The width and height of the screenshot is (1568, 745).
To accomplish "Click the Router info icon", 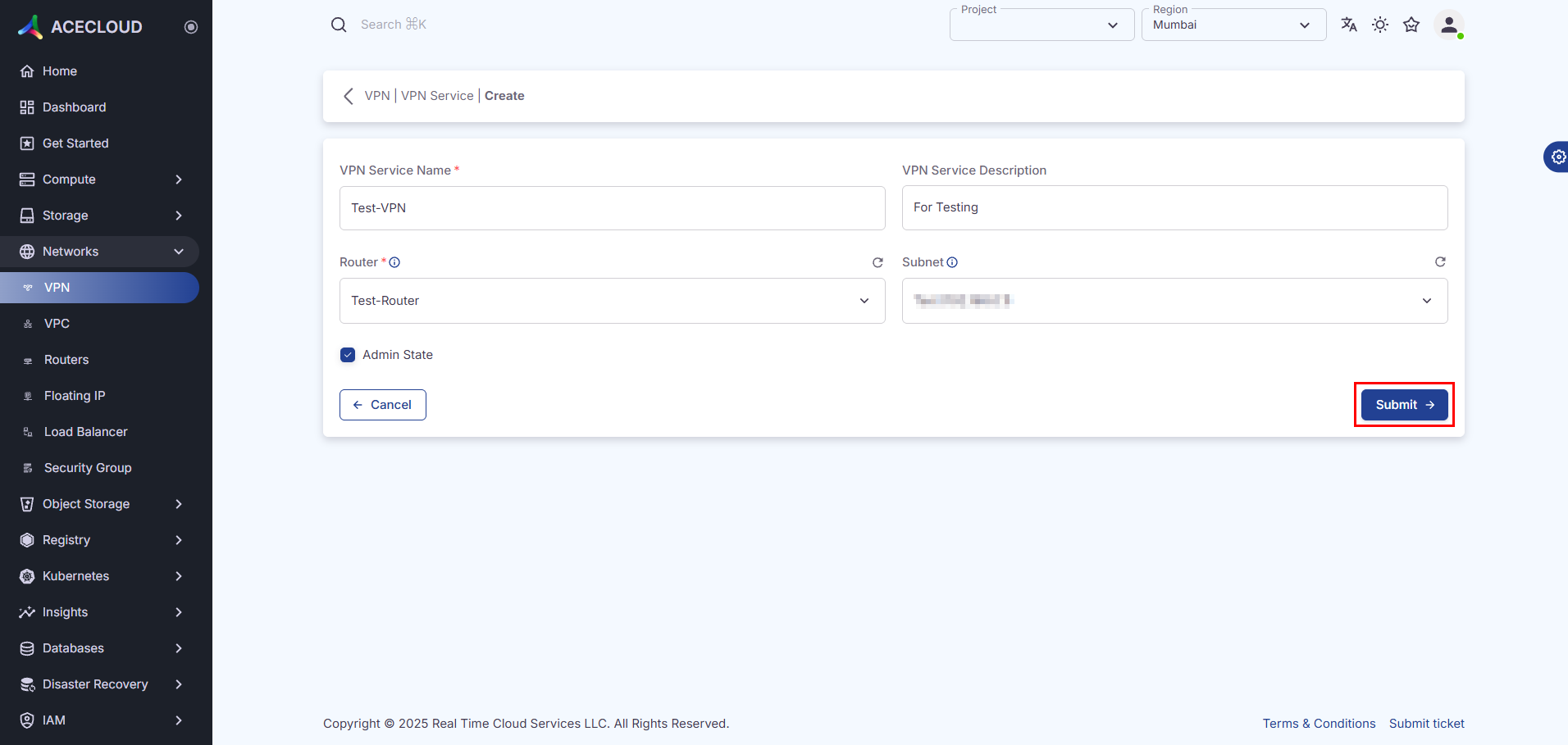I will click(x=394, y=262).
